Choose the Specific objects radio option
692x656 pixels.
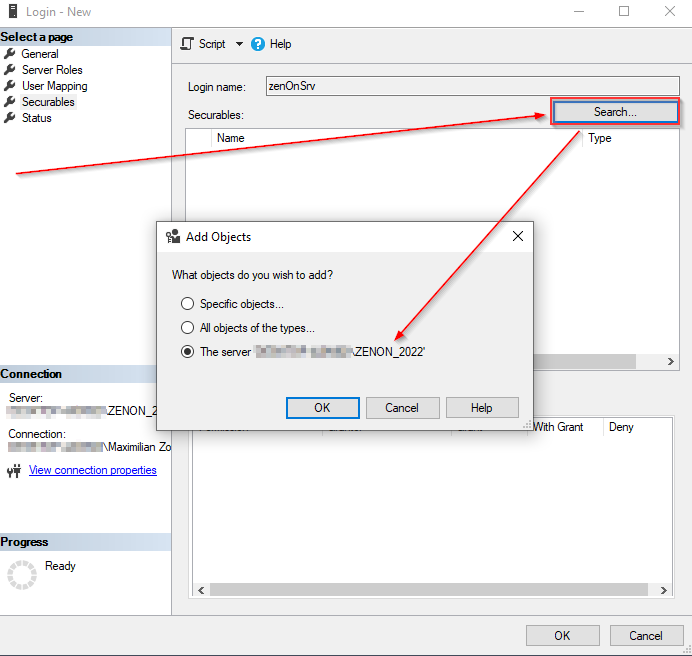click(x=187, y=304)
